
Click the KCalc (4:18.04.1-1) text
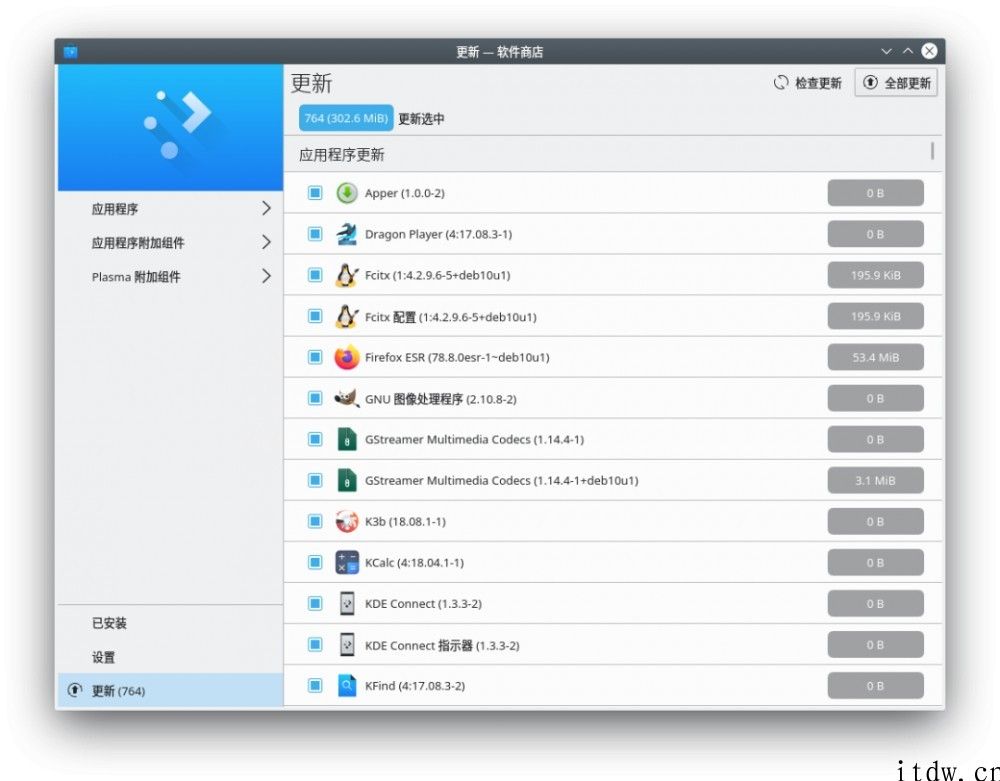coord(414,562)
